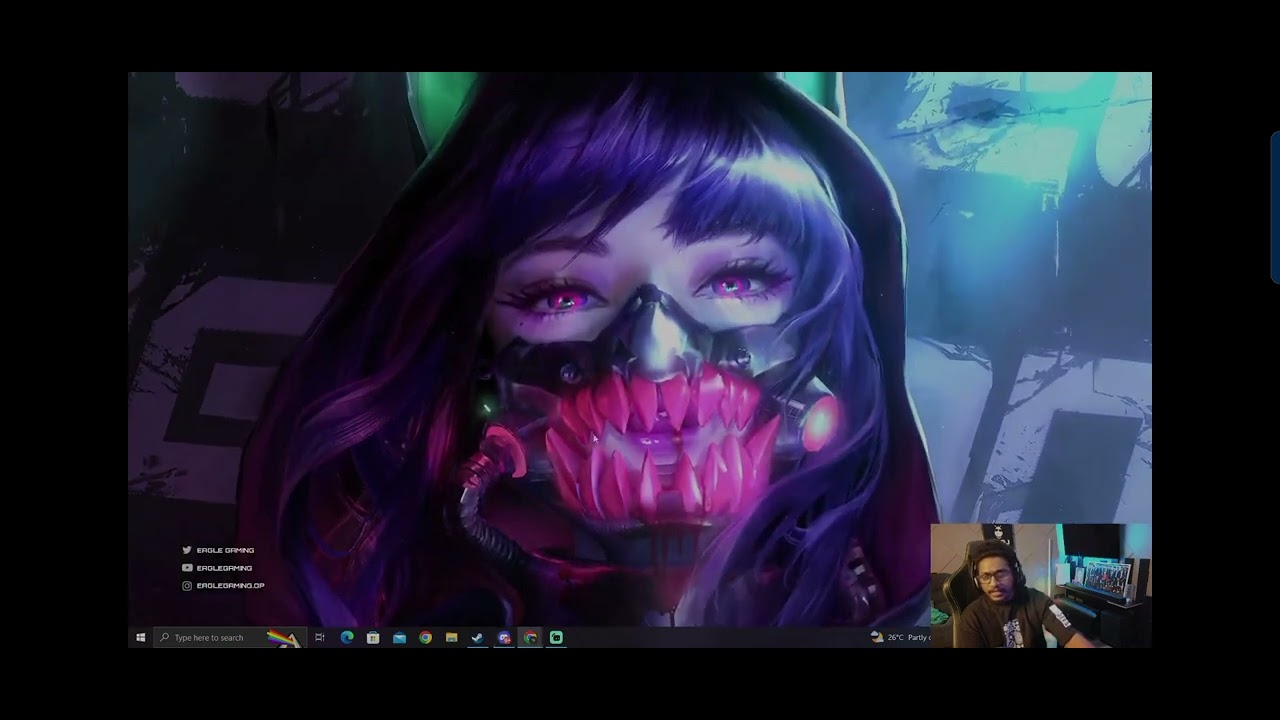Screen dimensions: 1280x720
Task: Launch Microsoft Edge from the taskbar
Action: click(347, 637)
